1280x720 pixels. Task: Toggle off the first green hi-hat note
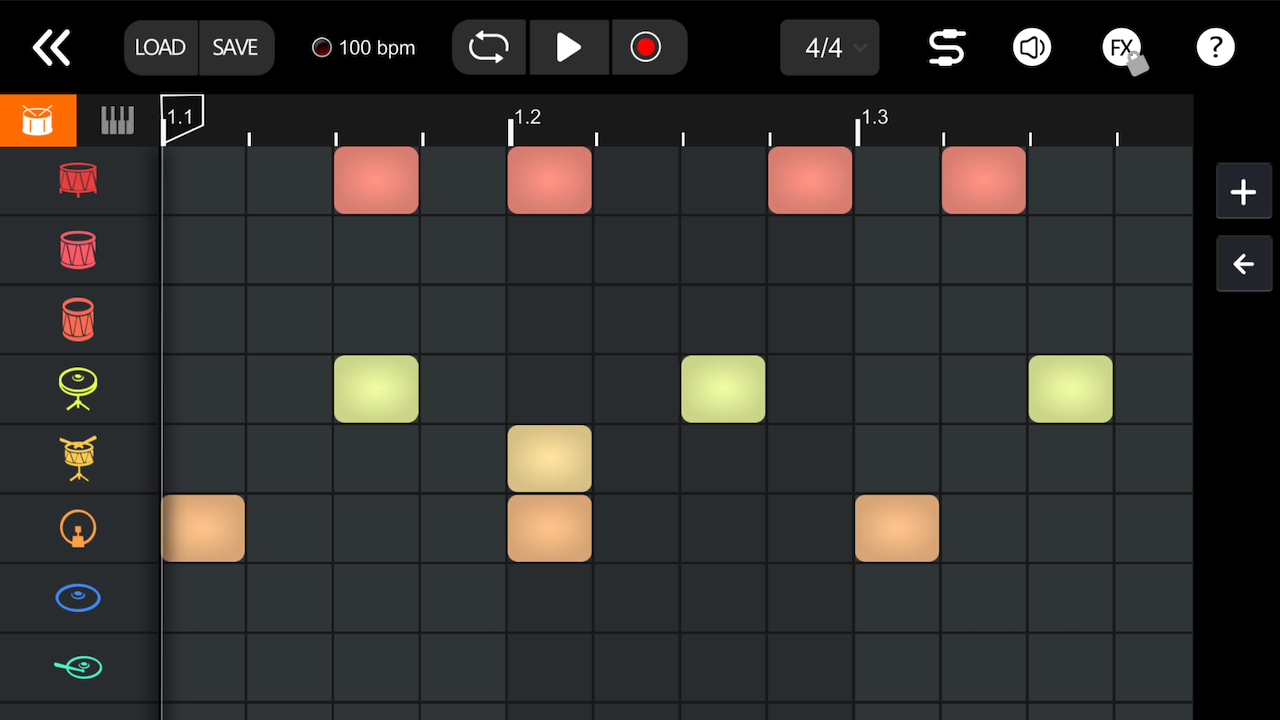tap(376, 389)
